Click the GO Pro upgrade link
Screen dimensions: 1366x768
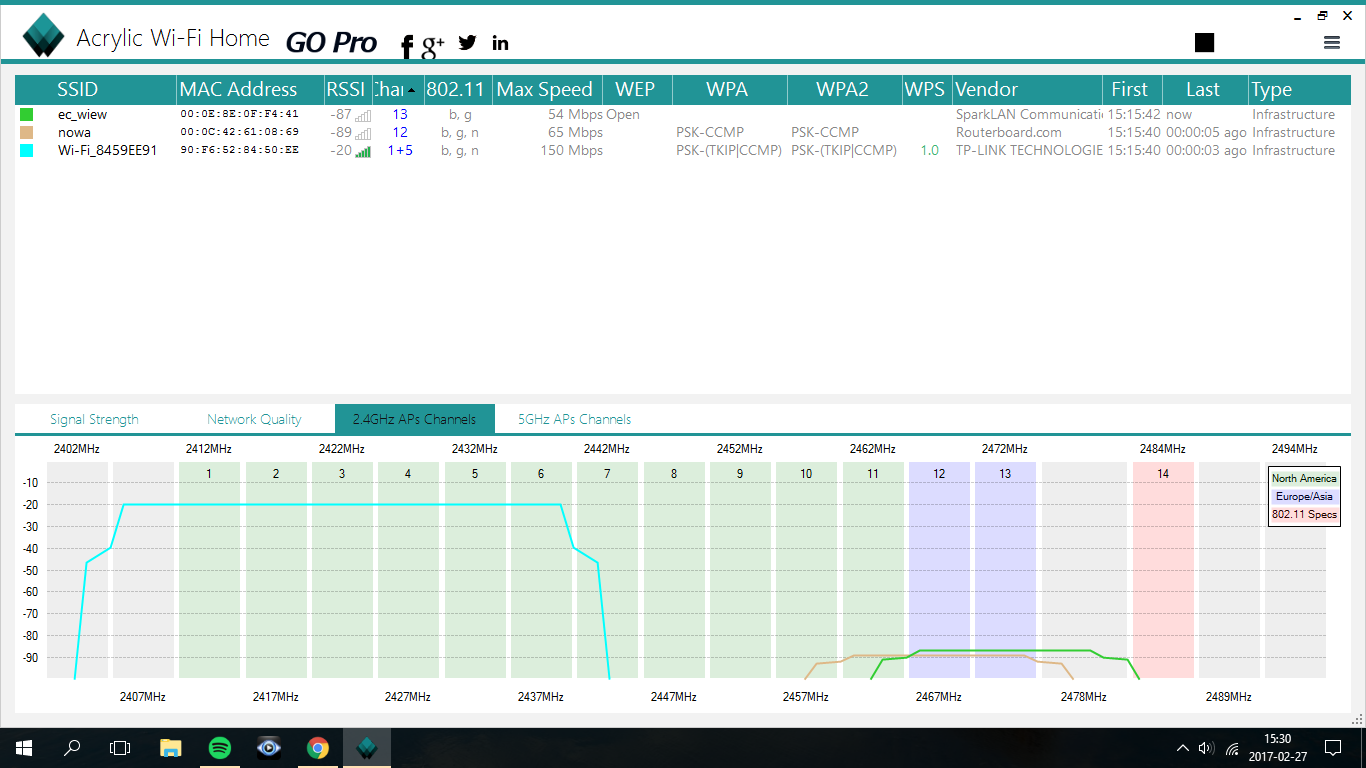click(331, 42)
